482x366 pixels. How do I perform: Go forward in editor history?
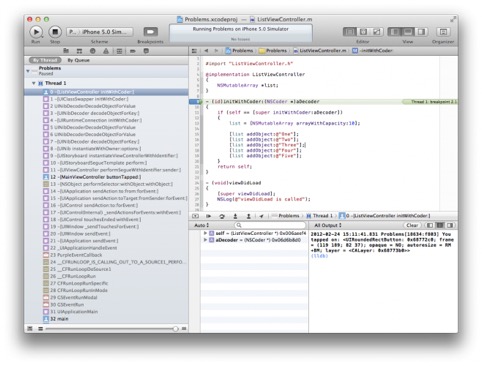tap(216, 51)
